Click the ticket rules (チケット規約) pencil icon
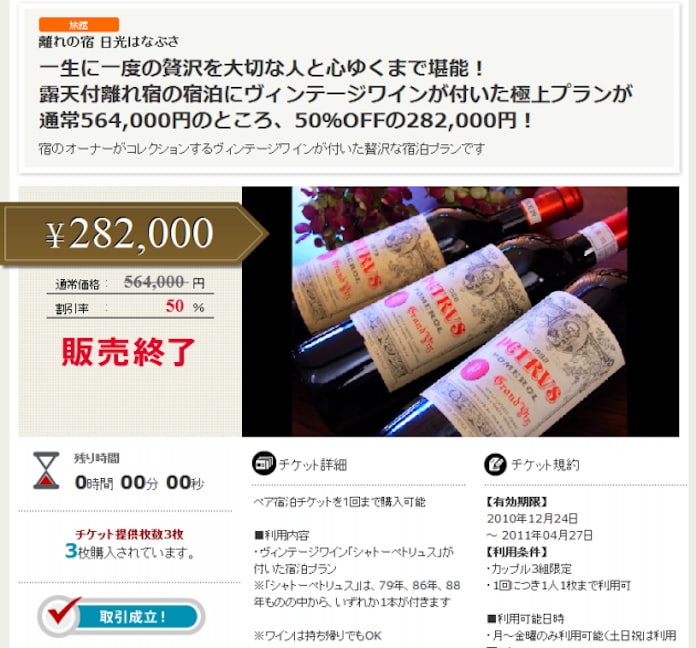The image size is (696, 648). point(495,464)
